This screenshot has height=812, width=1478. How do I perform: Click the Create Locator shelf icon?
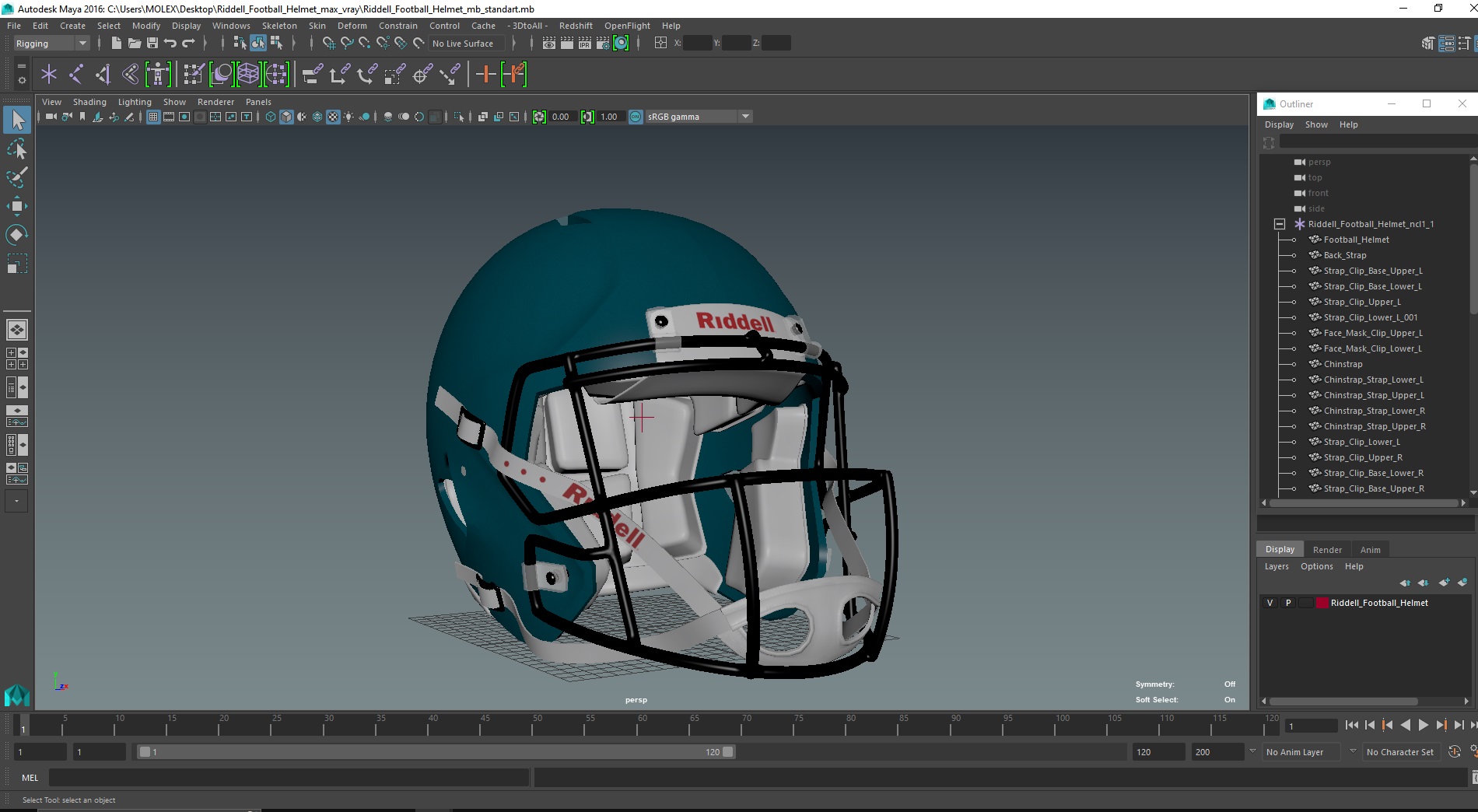point(49,75)
